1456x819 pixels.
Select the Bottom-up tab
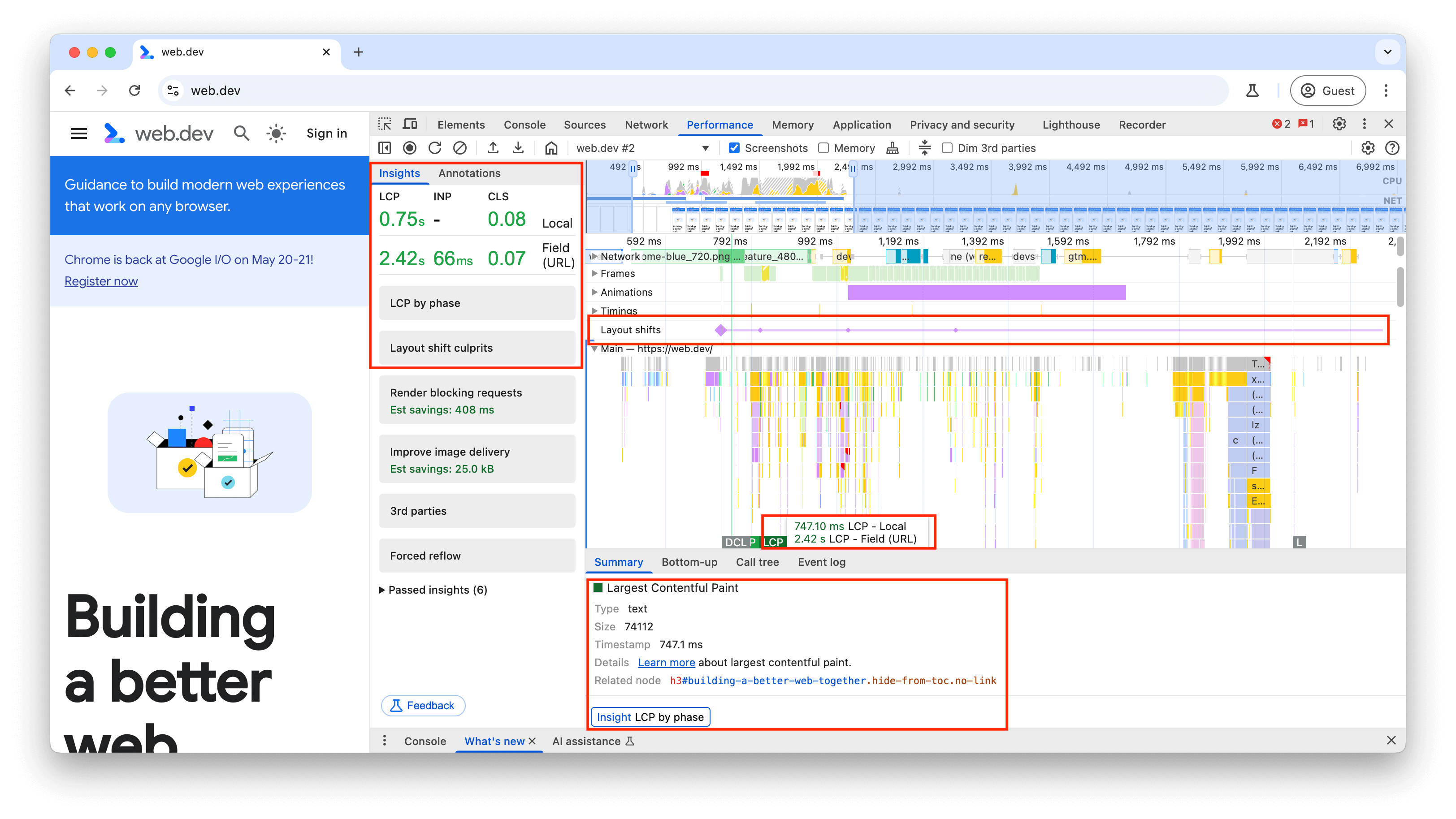689,562
